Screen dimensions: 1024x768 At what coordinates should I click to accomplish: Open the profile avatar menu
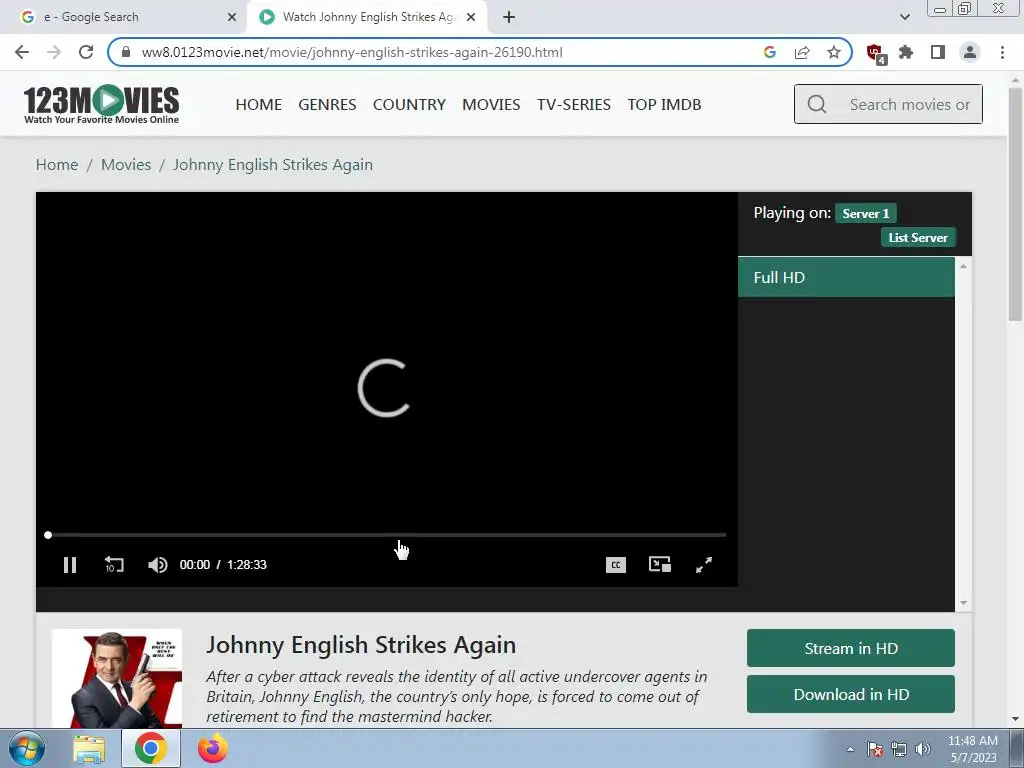[x=970, y=52]
